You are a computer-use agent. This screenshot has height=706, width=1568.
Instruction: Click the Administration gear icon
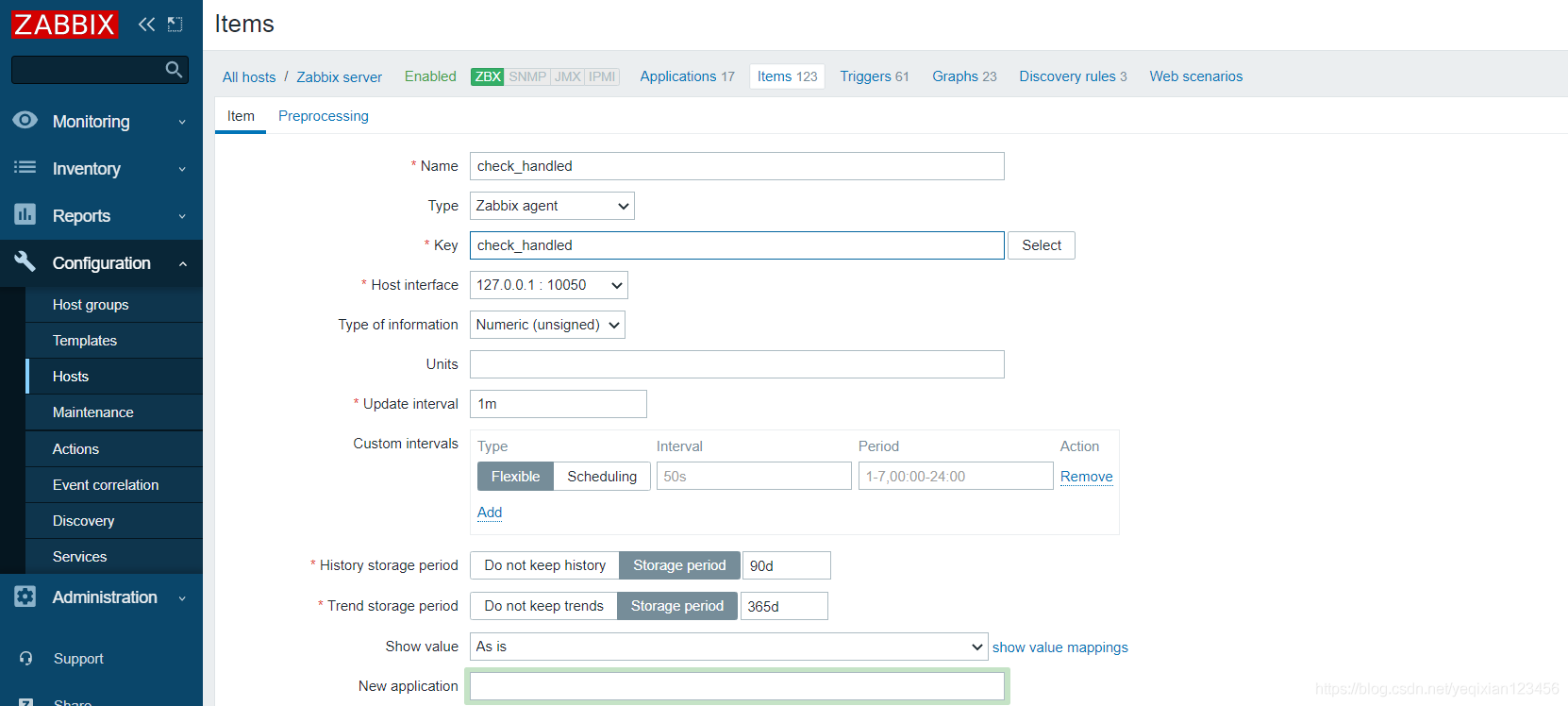(25, 597)
